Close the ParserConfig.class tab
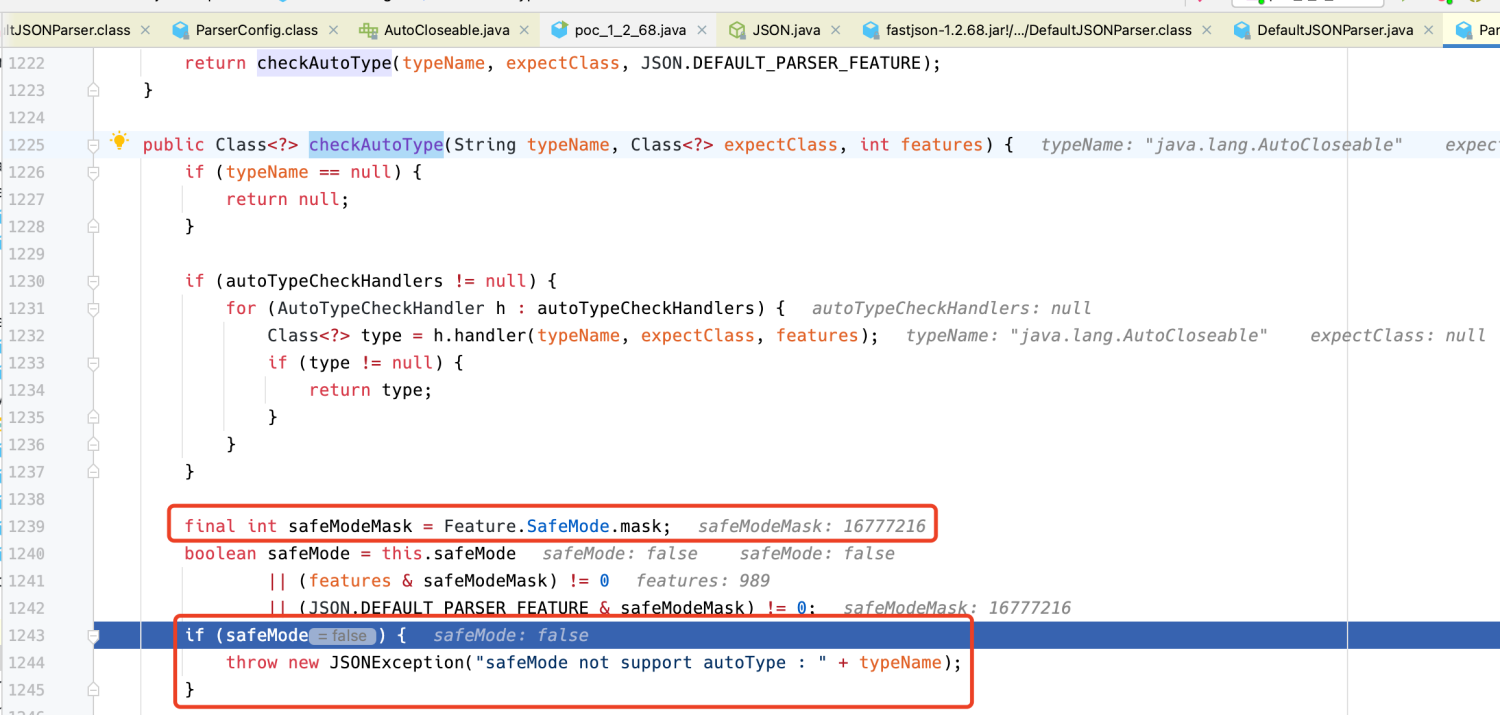This screenshot has width=1500, height=715. tap(333, 30)
